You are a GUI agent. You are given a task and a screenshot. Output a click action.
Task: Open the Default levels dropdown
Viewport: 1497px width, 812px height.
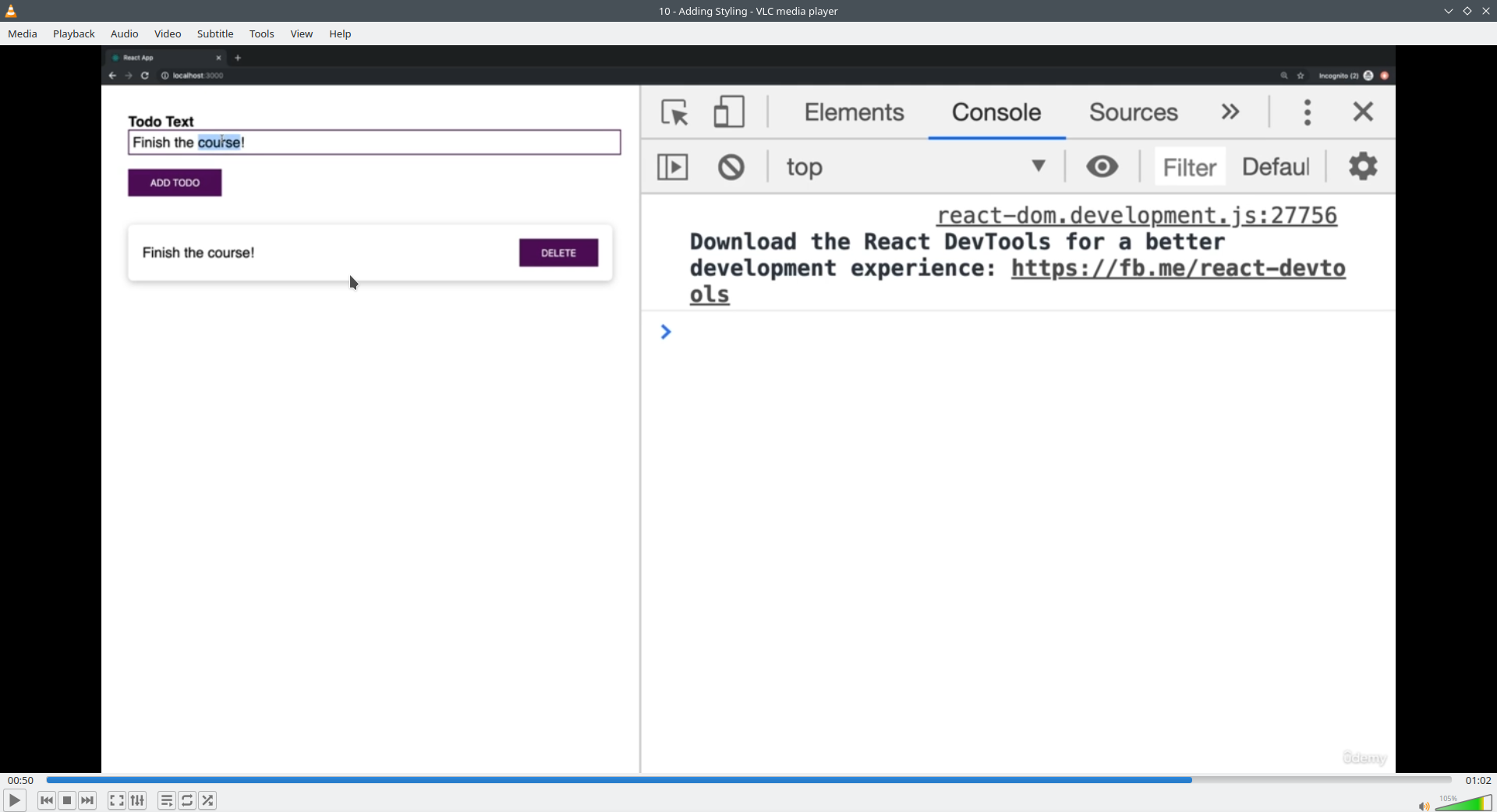click(1276, 167)
